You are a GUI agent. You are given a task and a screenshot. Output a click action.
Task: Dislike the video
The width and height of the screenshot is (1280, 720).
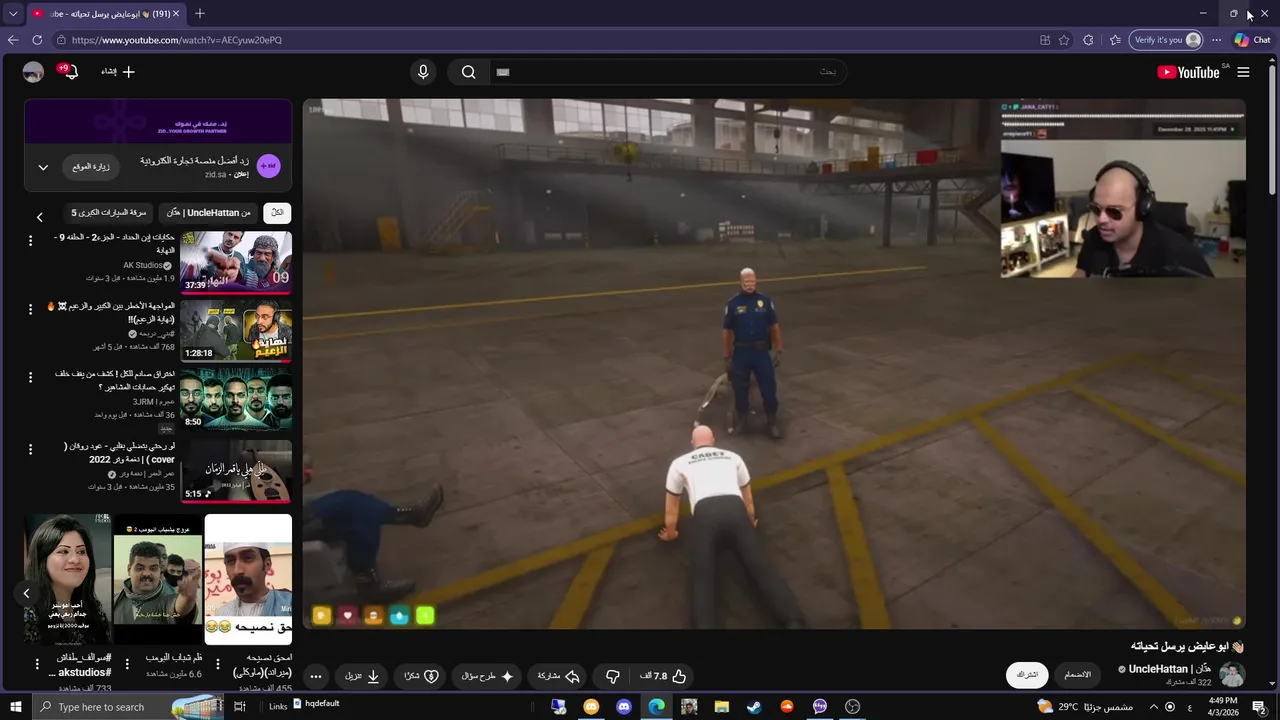click(613, 676)
